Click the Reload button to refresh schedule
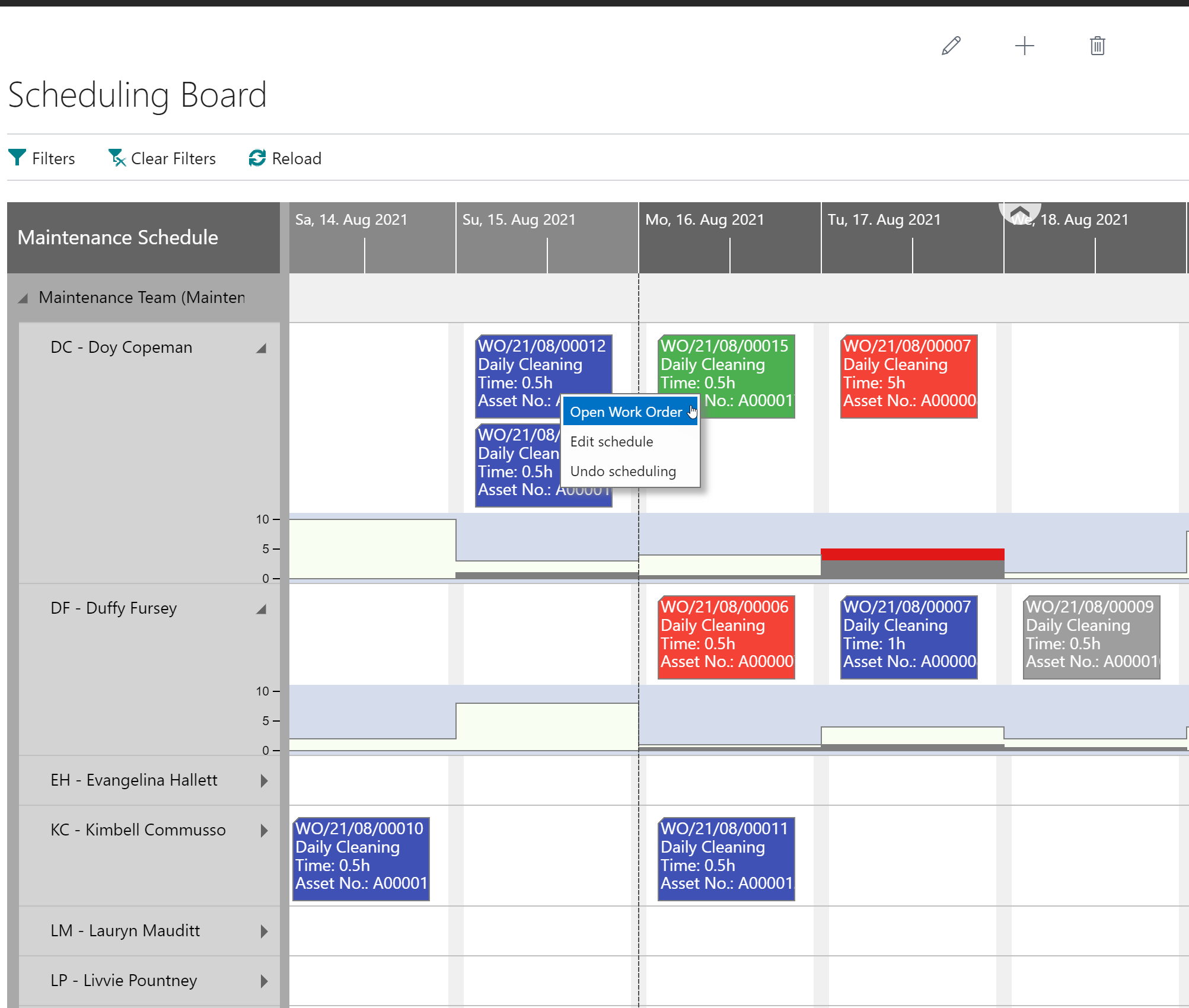The height and width of the screenshot is (1008, 1189). coord(285,158)
